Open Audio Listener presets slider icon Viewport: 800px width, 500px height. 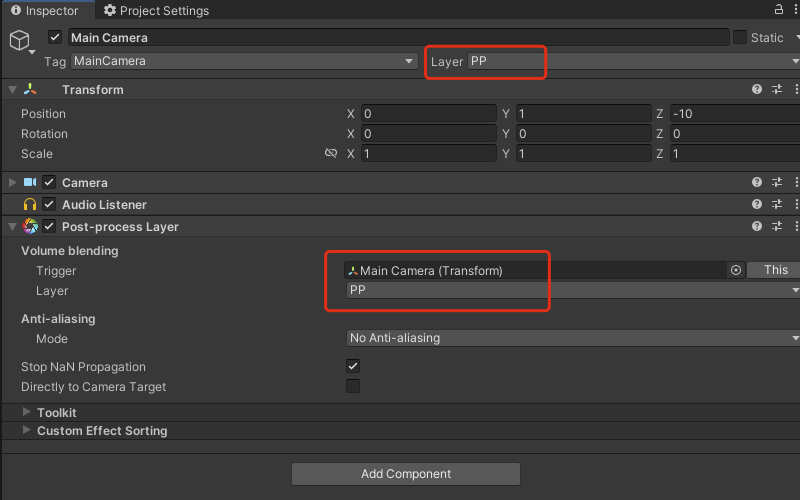777,204
